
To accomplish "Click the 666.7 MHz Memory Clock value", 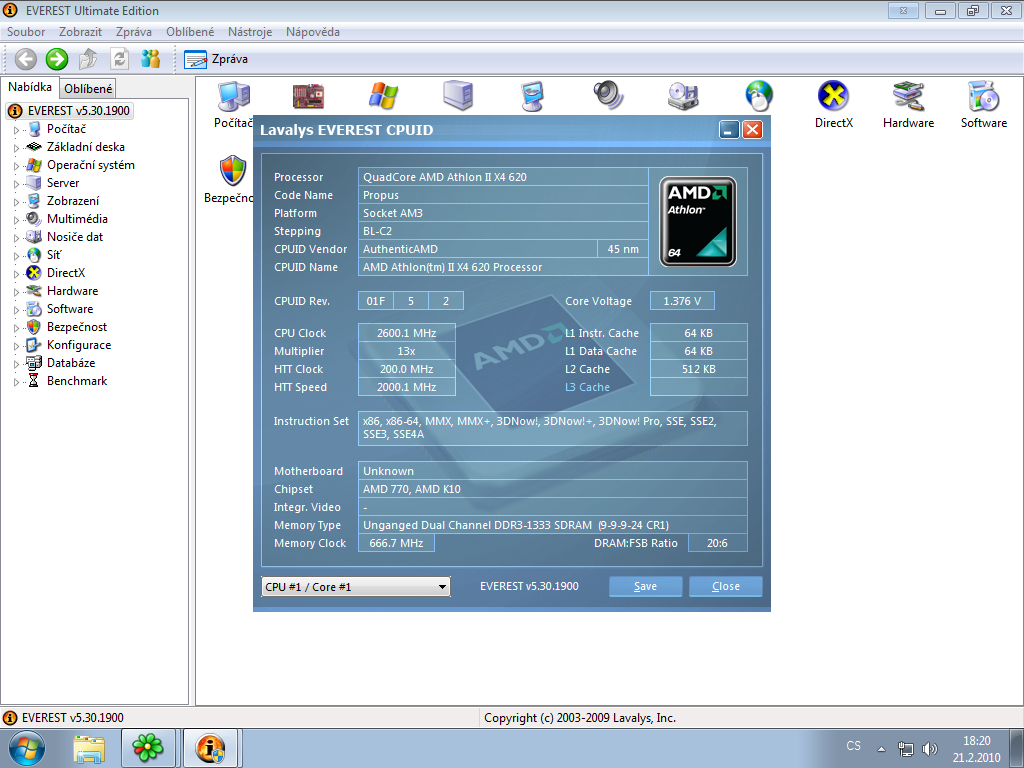I will tap(396, 543).
